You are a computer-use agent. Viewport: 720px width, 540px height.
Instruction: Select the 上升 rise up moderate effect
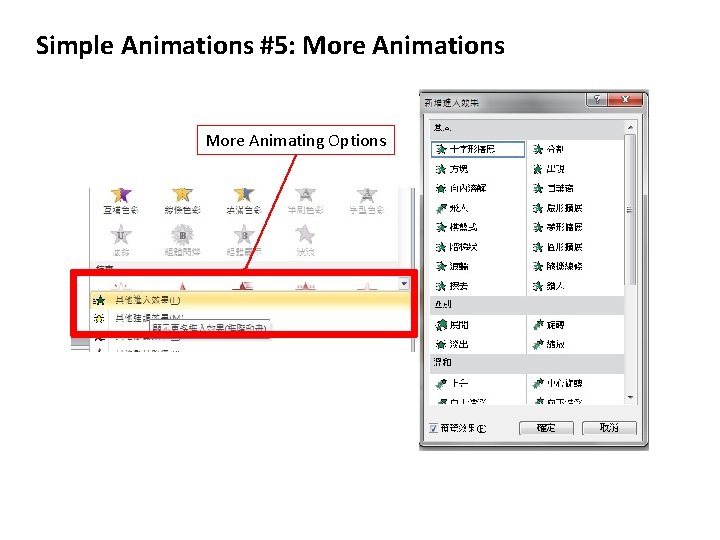pos(452,383)
